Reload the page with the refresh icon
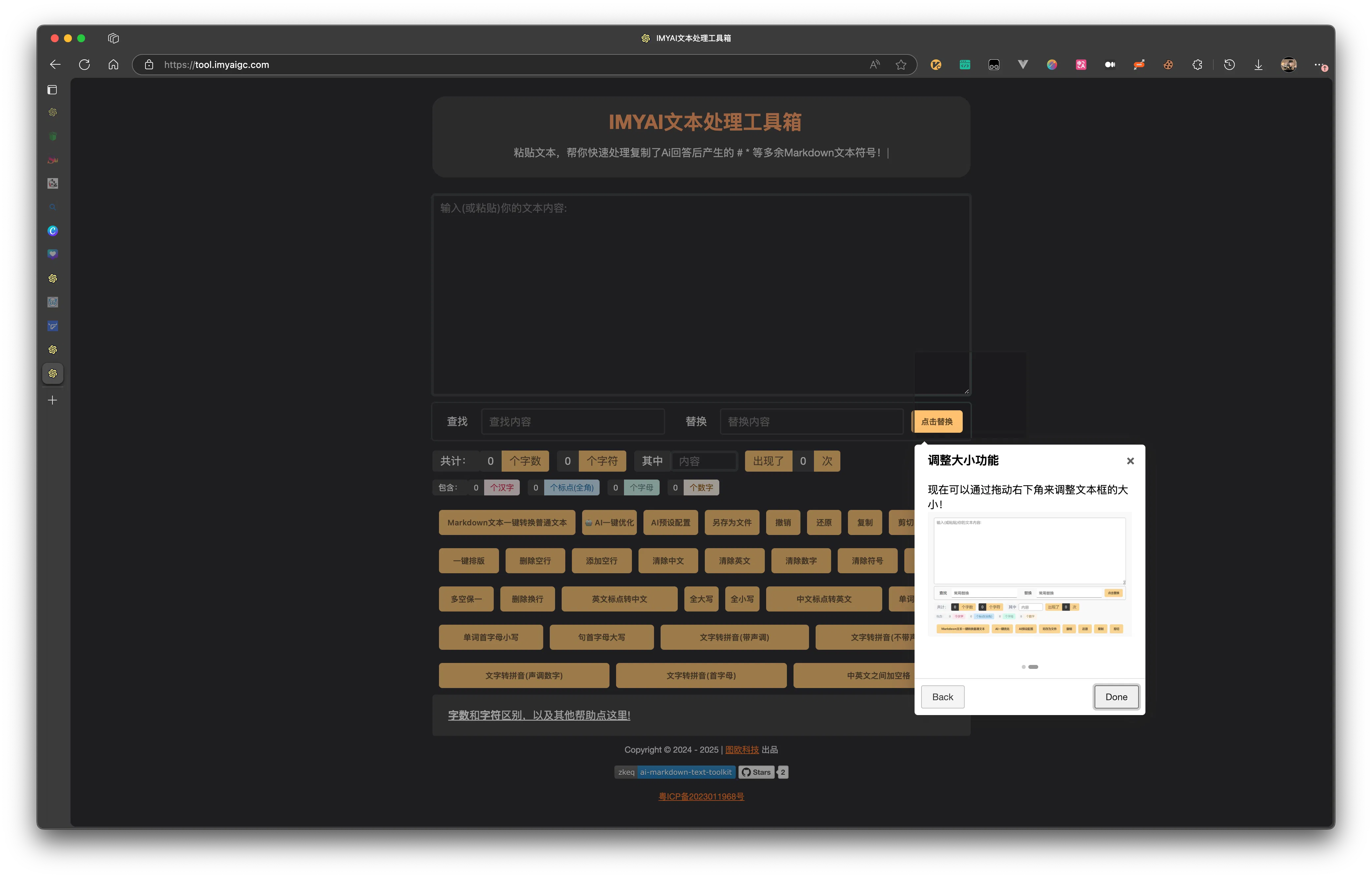 [x=84, y=64]
